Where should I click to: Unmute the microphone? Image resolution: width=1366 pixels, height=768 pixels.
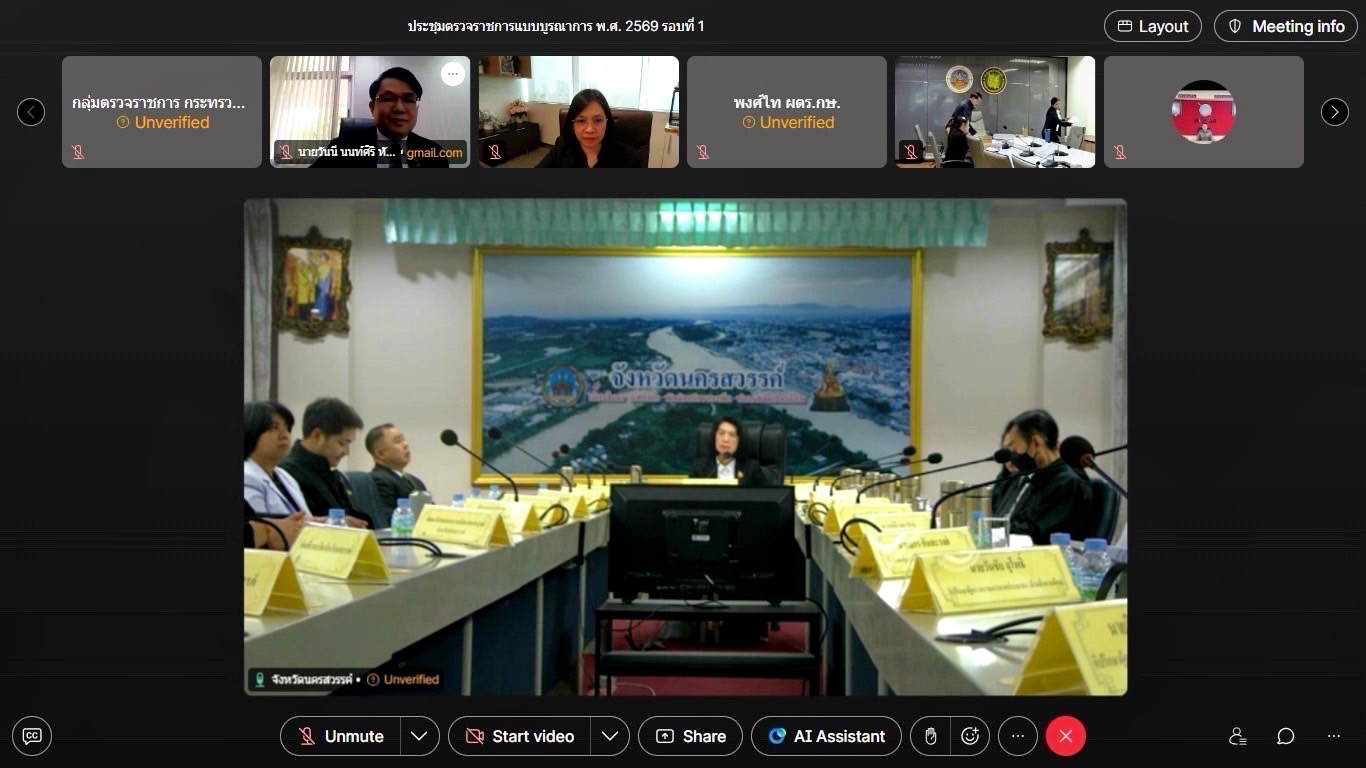(x=341, y=736)
